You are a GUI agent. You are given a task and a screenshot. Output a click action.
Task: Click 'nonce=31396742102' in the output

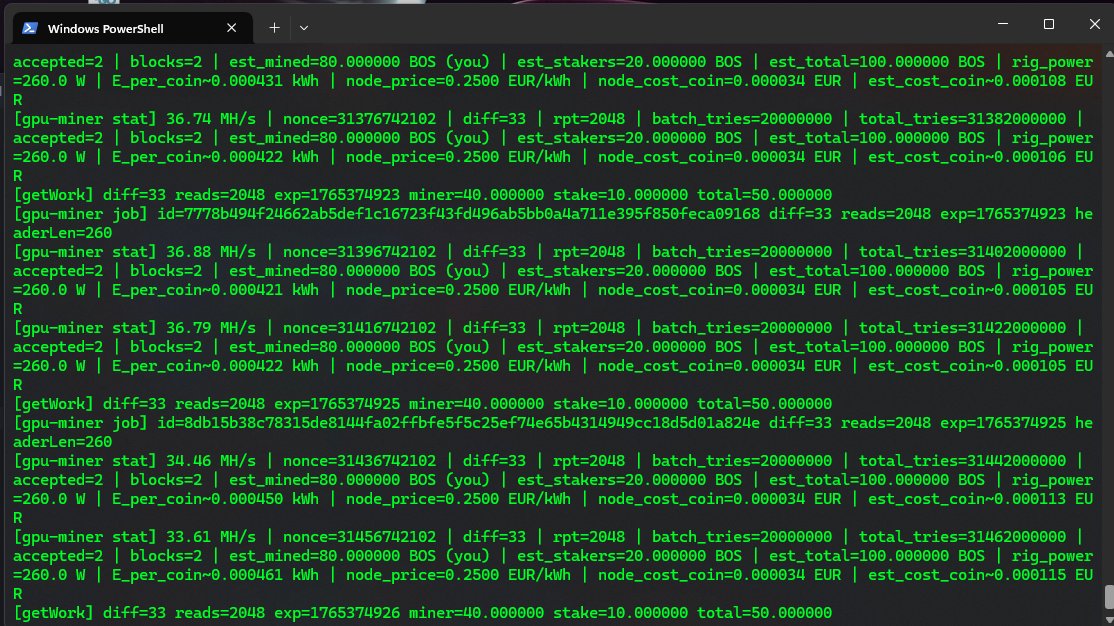[x=359, y=252]
